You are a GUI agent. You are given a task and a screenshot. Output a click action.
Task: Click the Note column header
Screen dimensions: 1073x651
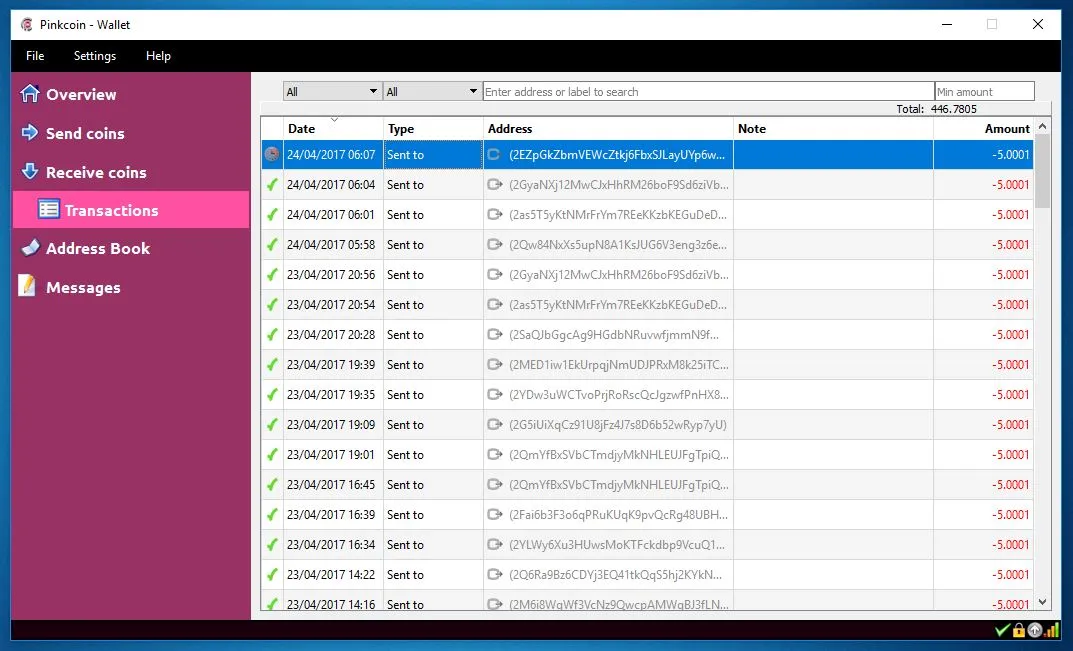coord(833,129)
